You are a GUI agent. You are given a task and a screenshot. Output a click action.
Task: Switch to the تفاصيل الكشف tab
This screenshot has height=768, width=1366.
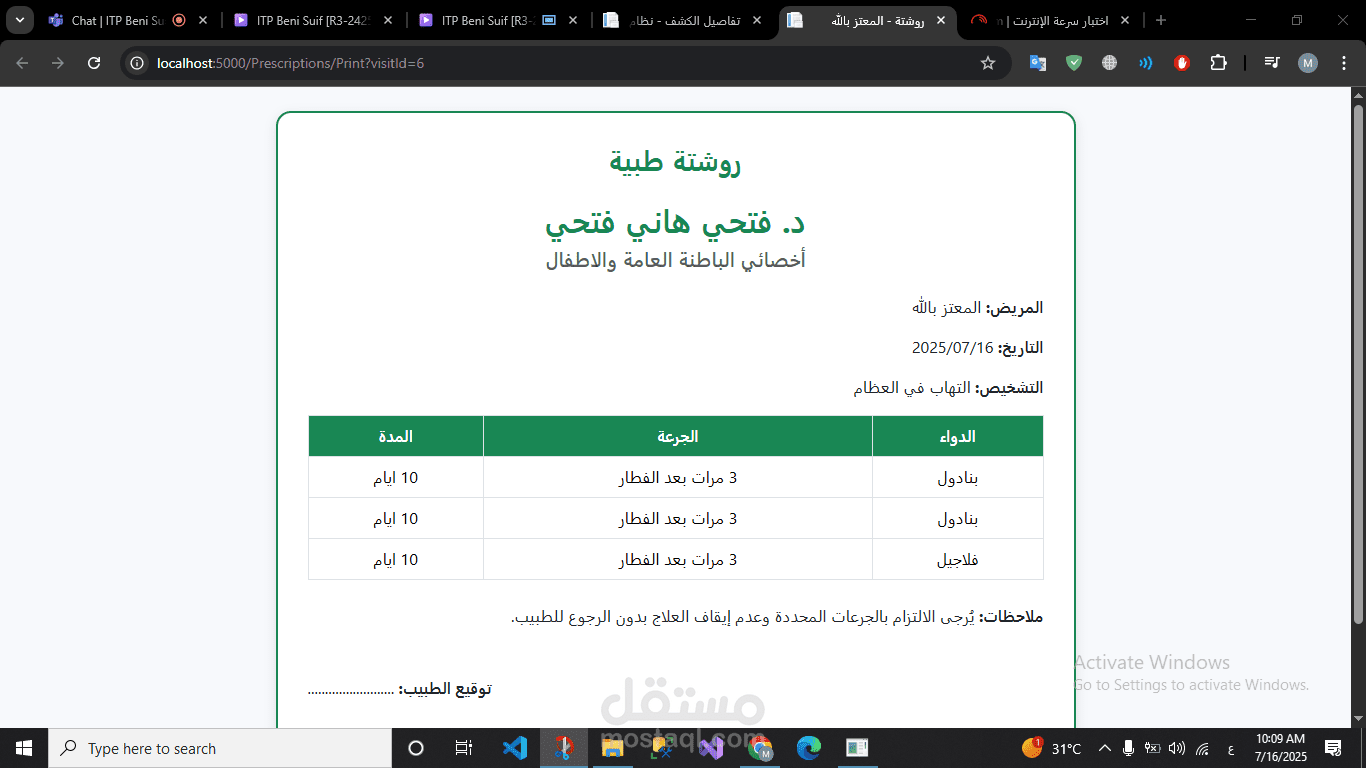[x=684, y=20]
